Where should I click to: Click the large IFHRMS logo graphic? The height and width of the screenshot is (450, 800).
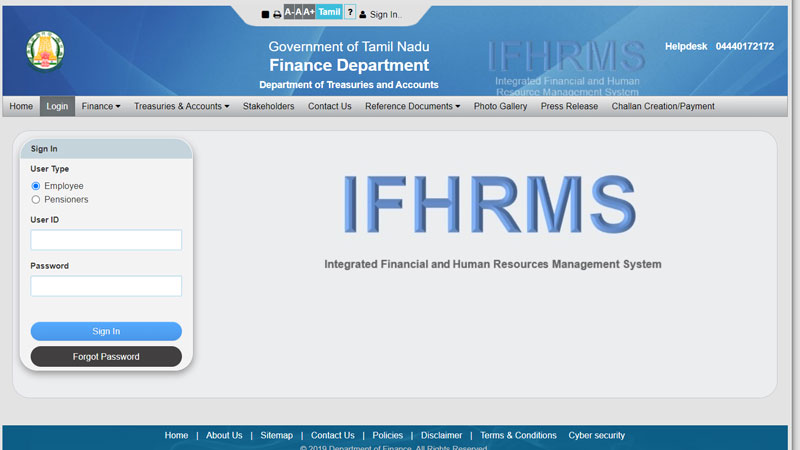pos(490,205)
